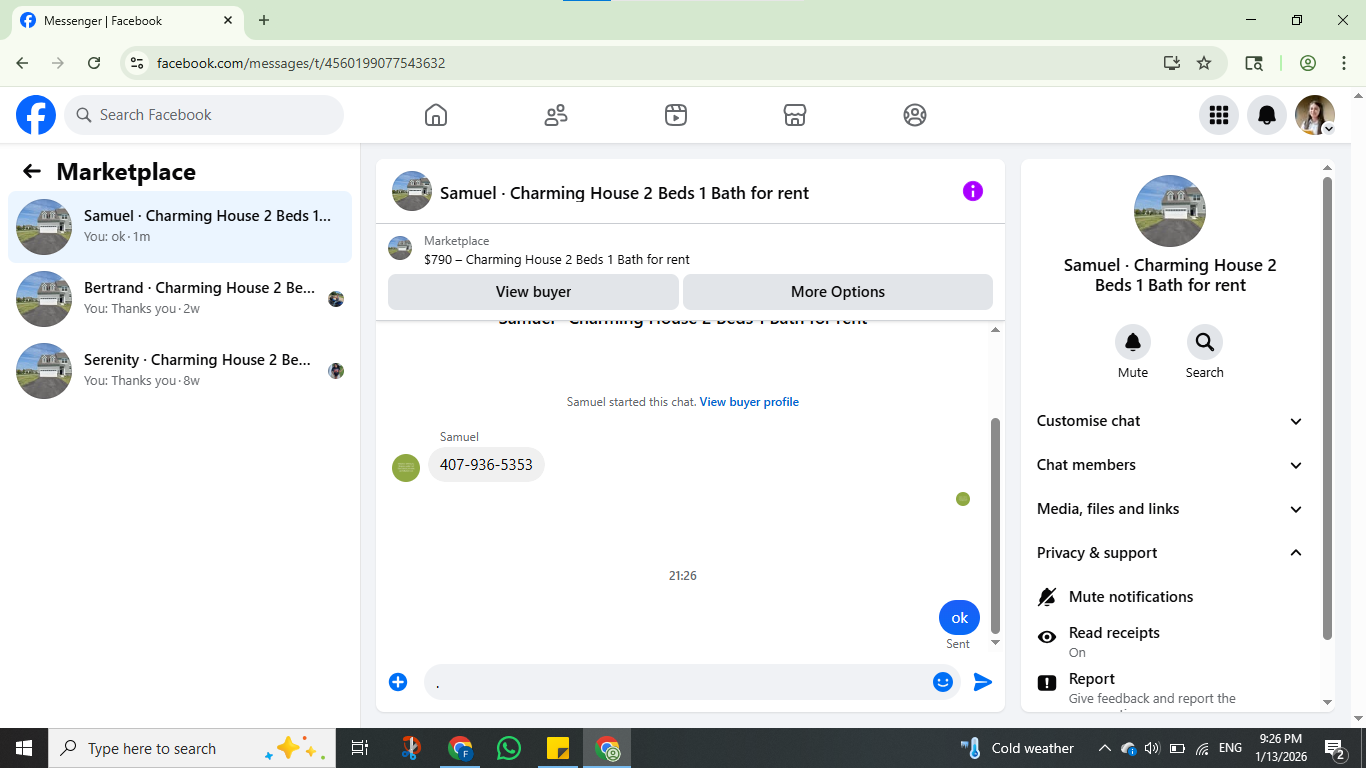This screenshot has height=768, width=1366.
Task: Choose an emoji in message box
Action: (x=943, y=682)
